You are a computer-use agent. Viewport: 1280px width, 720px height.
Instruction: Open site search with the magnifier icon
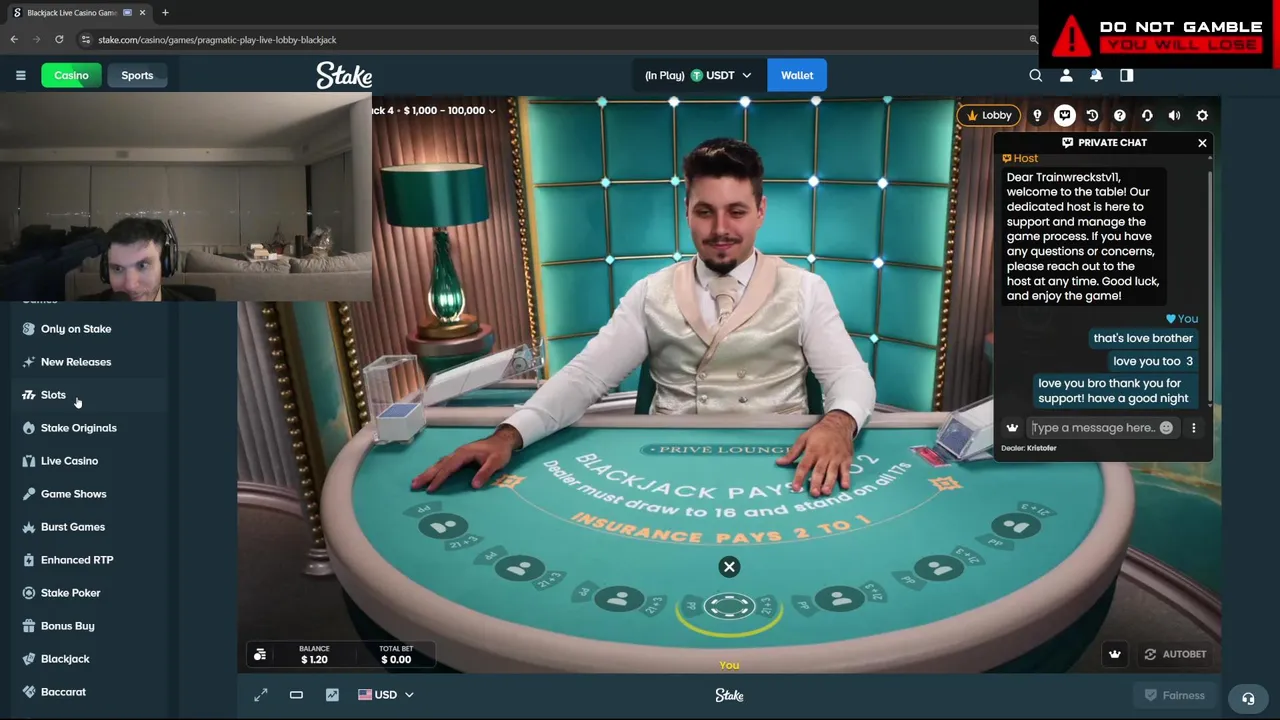pyautogui.click(x=1036, y=75)
